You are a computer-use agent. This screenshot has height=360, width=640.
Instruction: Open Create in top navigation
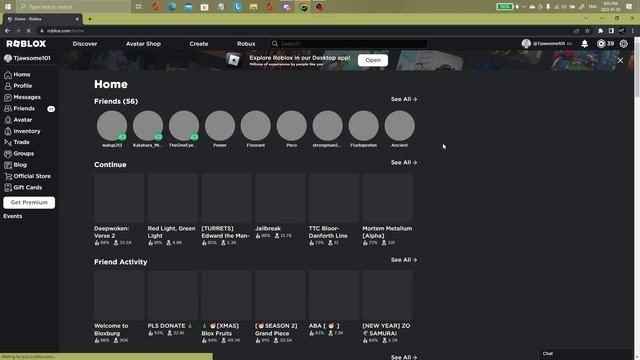(199, 44)
